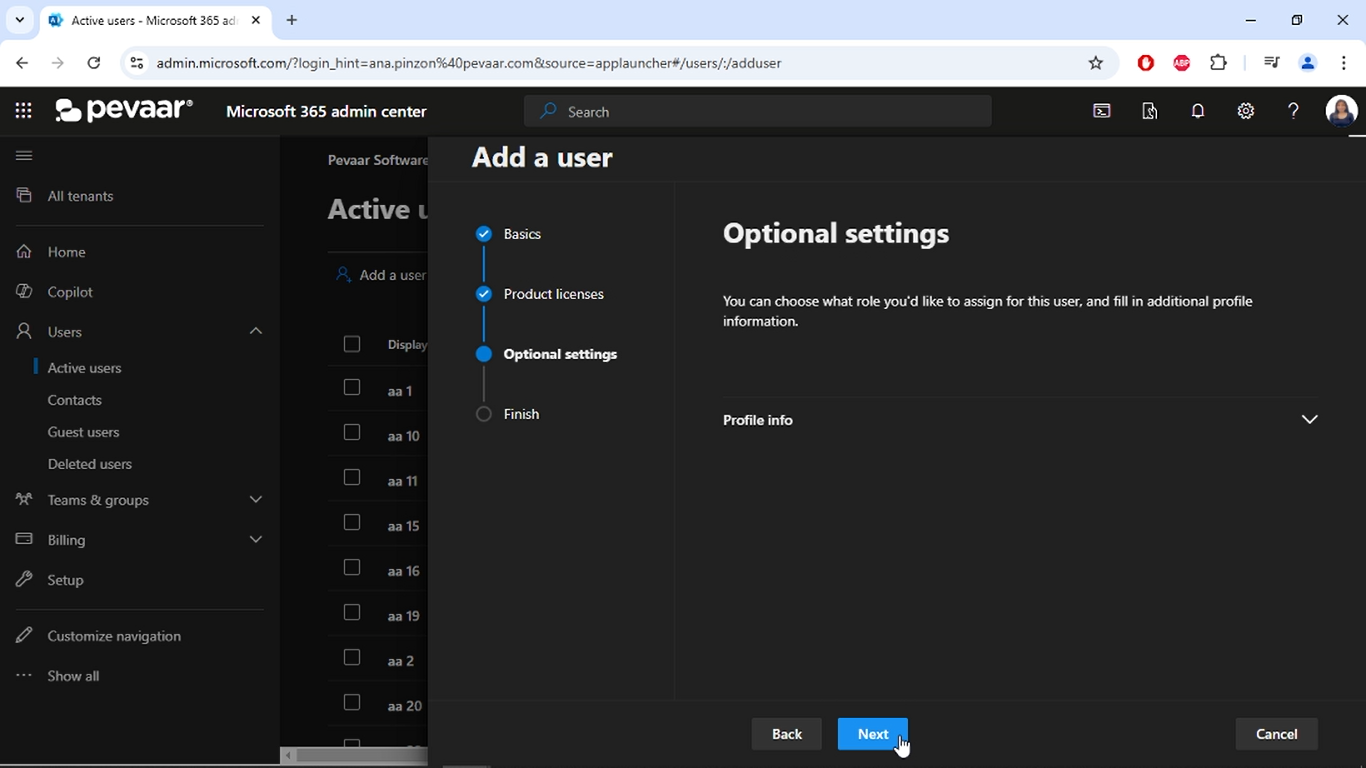Image resolution: width=1366 pixels, height=768 pixels.
Task: Check the box for user aa 11
Action: (x=352, y=477)
